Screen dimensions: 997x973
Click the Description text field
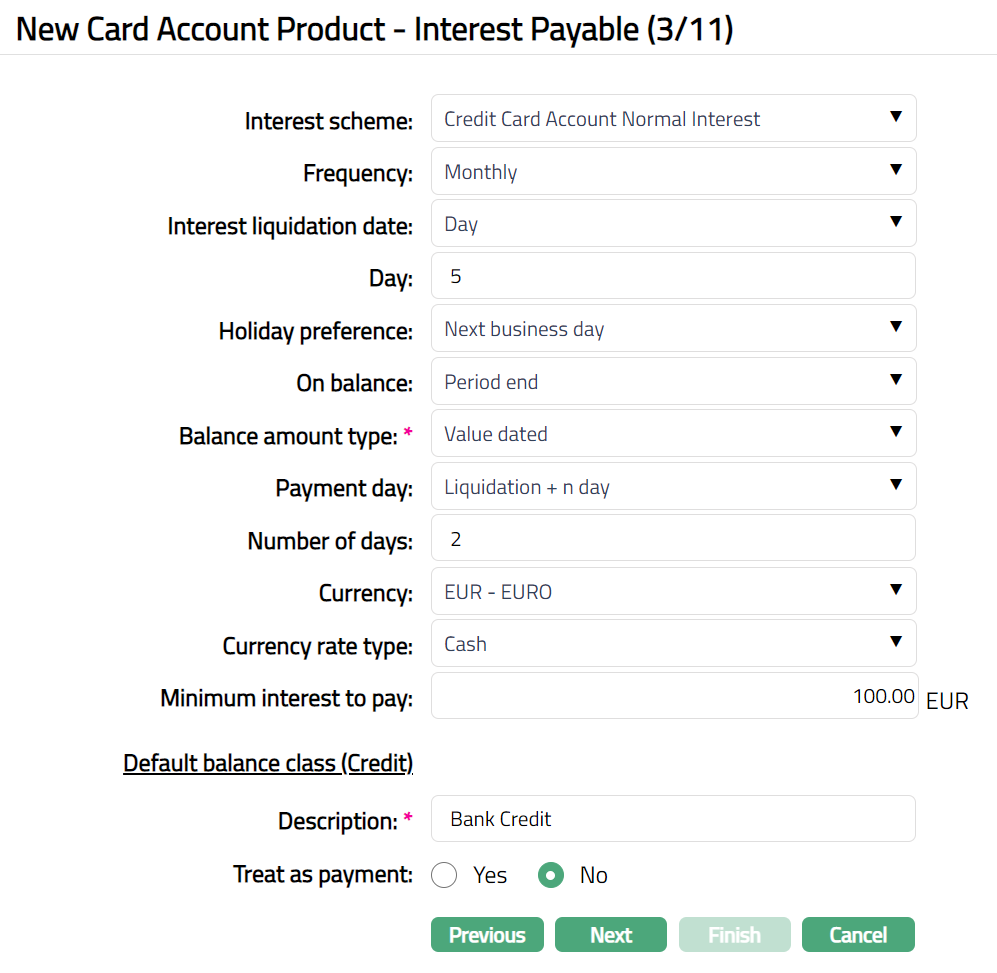(x=673, y=819)
